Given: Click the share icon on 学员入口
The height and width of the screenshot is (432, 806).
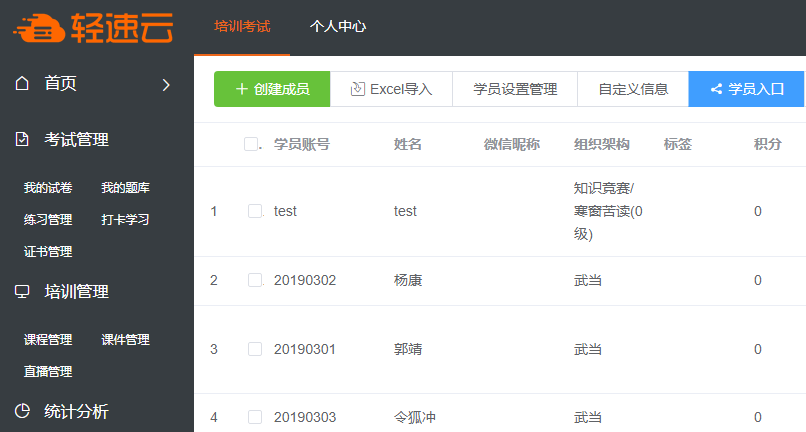Looking at the screenshot, I should pyautogui.click(x=716, y=89).
